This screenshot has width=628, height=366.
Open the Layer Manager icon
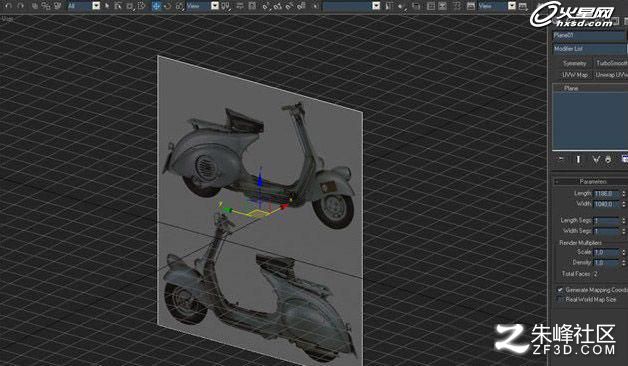pyautogui.click(x=416, y=6)
